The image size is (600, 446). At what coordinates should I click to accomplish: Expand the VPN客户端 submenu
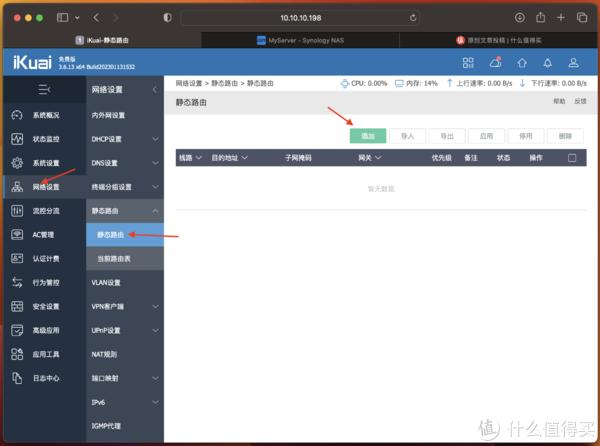(155, 307)
